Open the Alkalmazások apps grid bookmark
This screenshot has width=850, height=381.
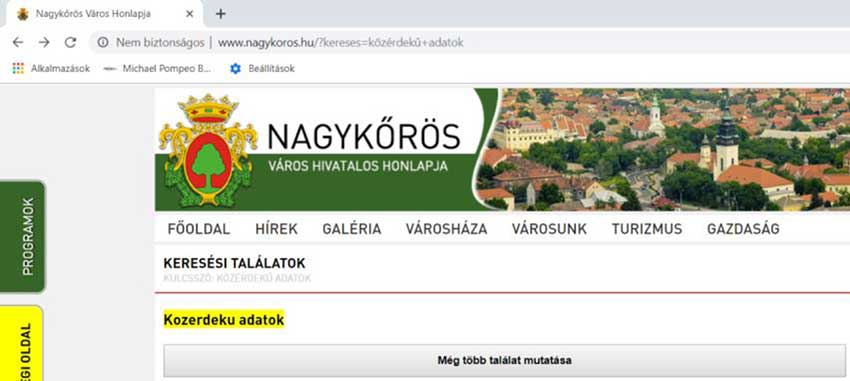(51, 69)
